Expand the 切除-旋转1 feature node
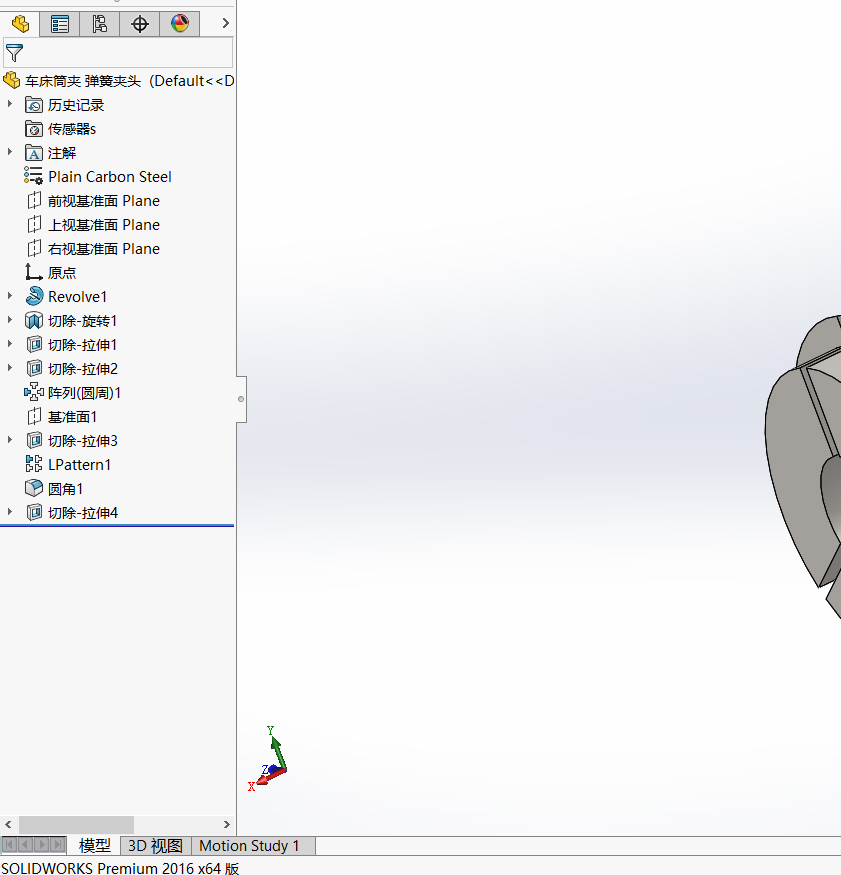This screenshot has height=875, width=841. tap(9, 320)
